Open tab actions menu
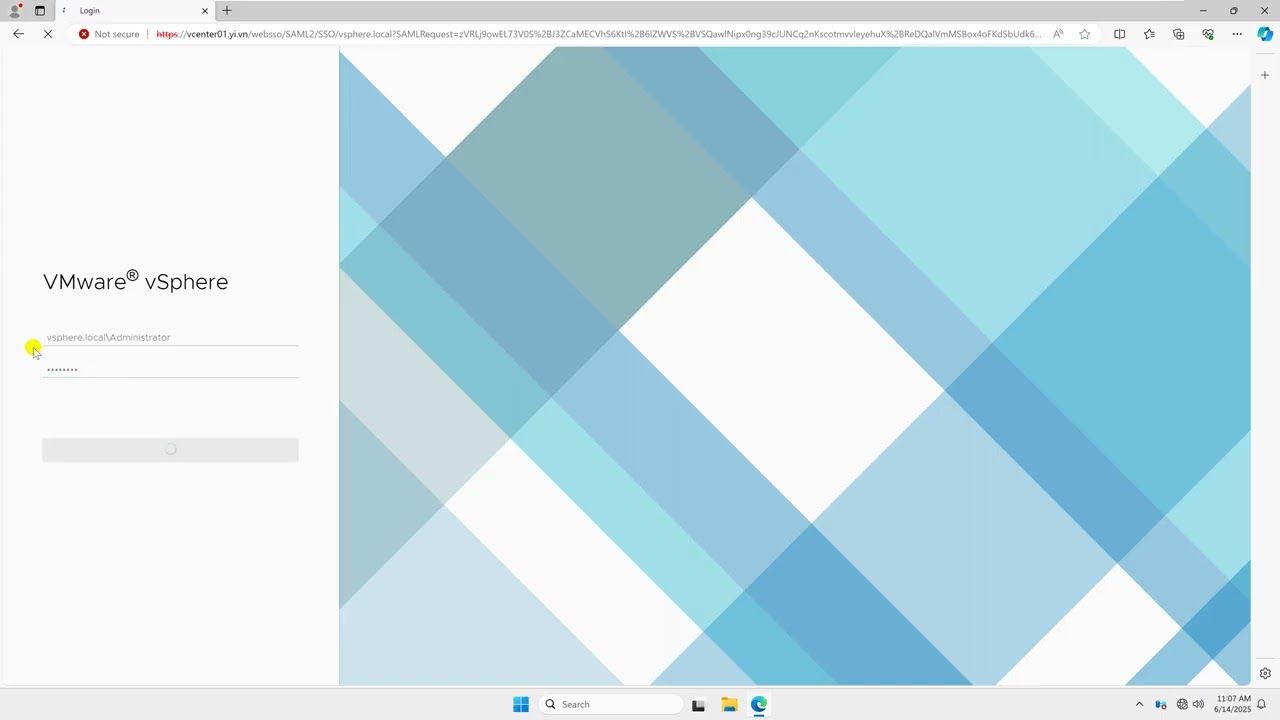The width and height of the screenshot is (1280, 720). tap(40, 10)
